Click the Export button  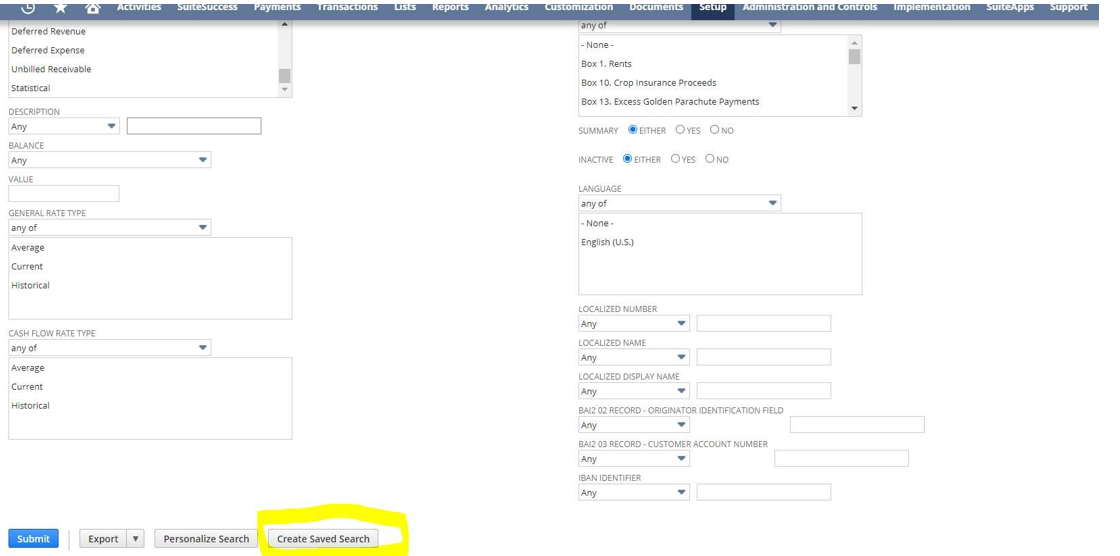click(103, 539)
